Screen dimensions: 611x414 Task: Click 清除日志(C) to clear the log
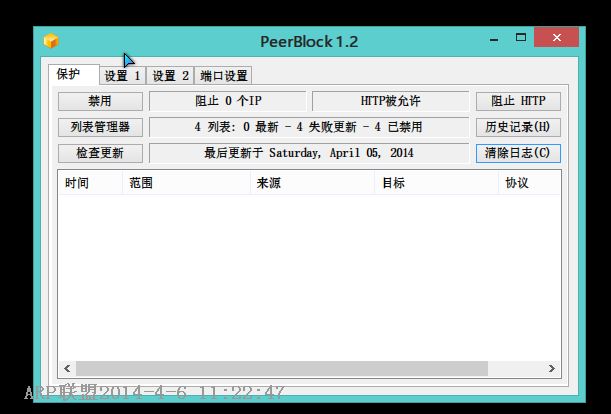click(518, 153)
